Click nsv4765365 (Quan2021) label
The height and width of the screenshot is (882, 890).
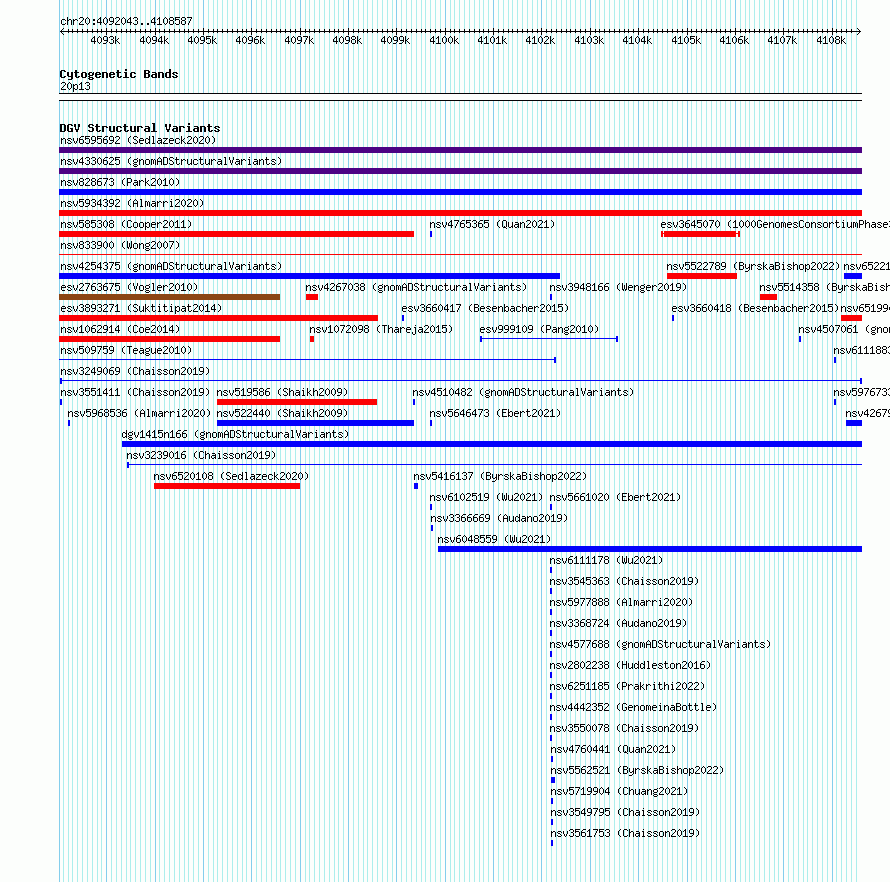(x=492, y=224)
